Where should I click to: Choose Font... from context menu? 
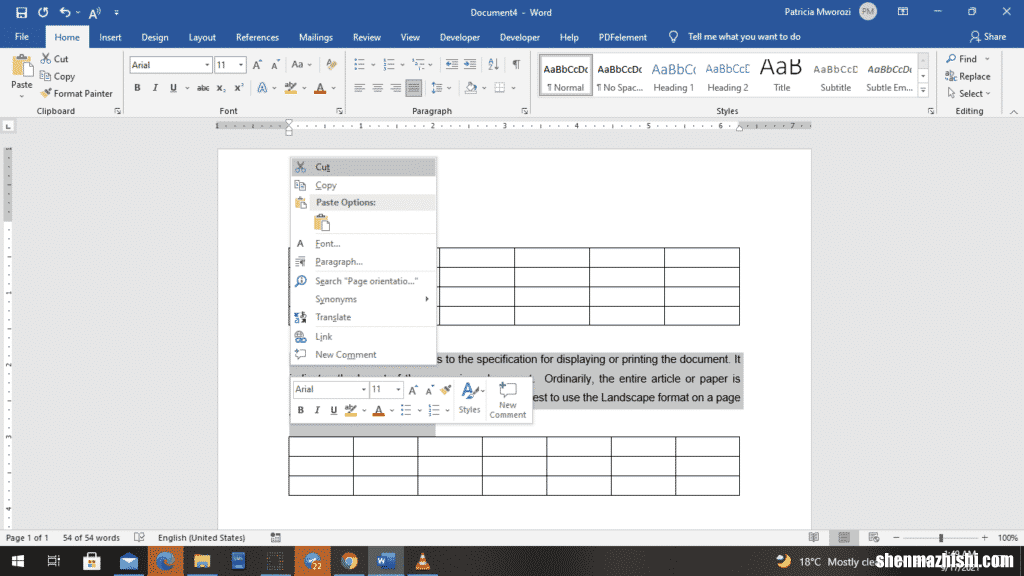pyautogui.click(x=363, y=244)
